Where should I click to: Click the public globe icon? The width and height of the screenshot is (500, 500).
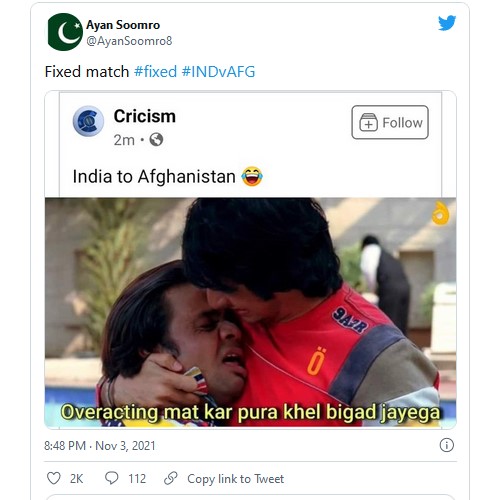click(x=156, y=140)
